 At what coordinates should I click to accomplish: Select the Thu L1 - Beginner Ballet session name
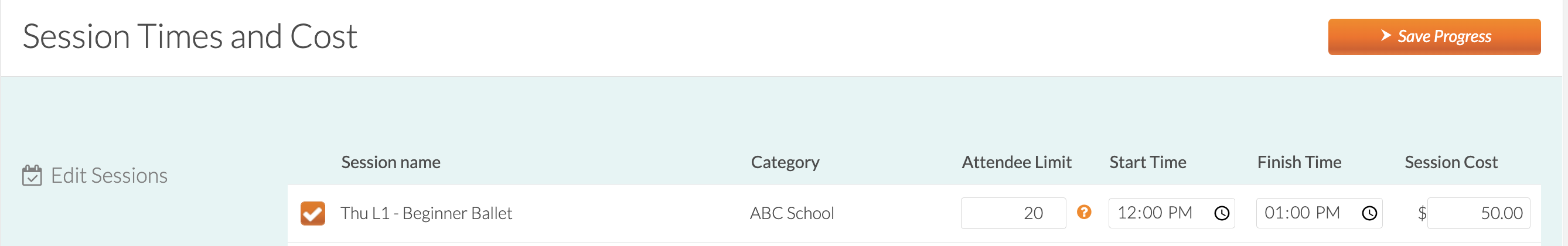click(426, 213)
